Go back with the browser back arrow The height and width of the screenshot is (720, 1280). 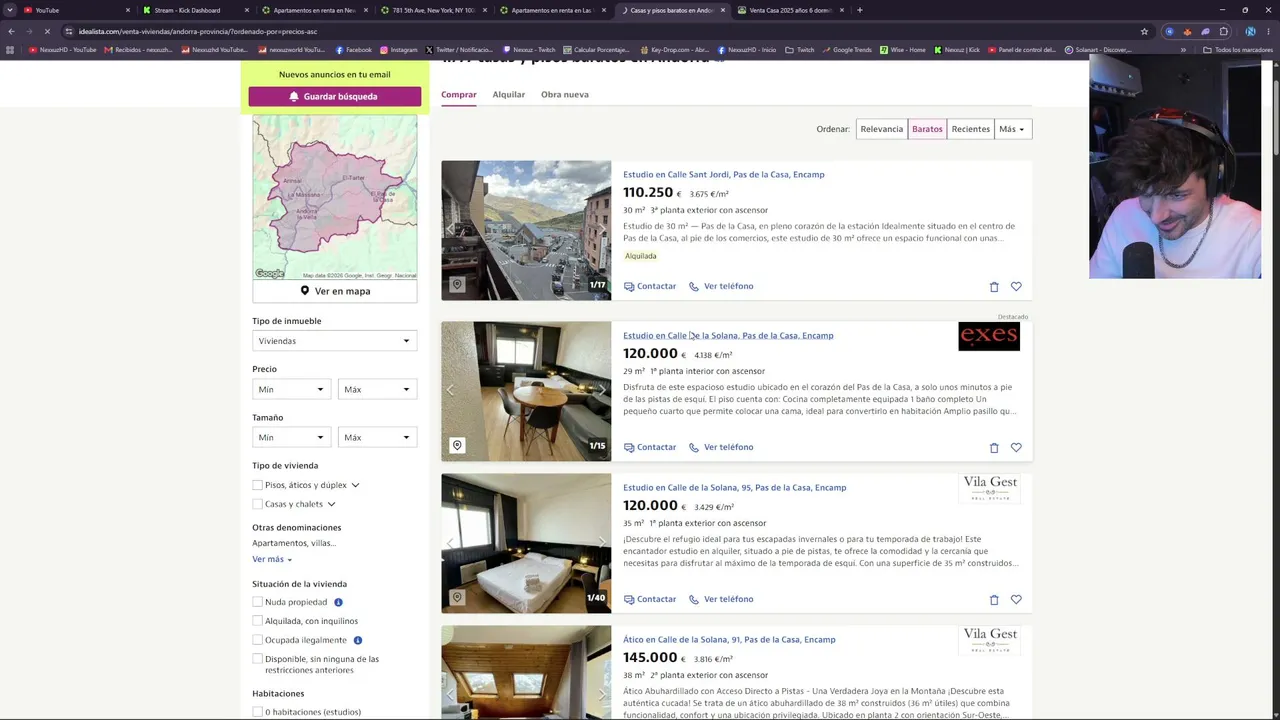pyautogui.click(x=11, y=31)
